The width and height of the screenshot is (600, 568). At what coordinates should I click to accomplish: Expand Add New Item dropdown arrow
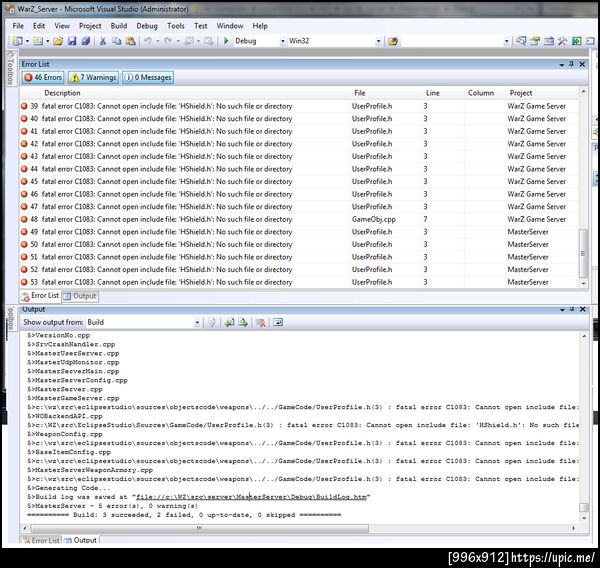click(47, 41)
